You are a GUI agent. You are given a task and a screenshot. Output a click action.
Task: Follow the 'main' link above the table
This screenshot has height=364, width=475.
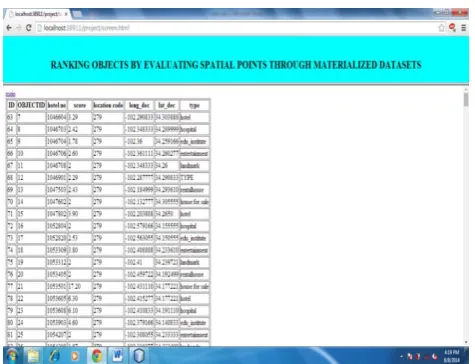click(10, 94)
